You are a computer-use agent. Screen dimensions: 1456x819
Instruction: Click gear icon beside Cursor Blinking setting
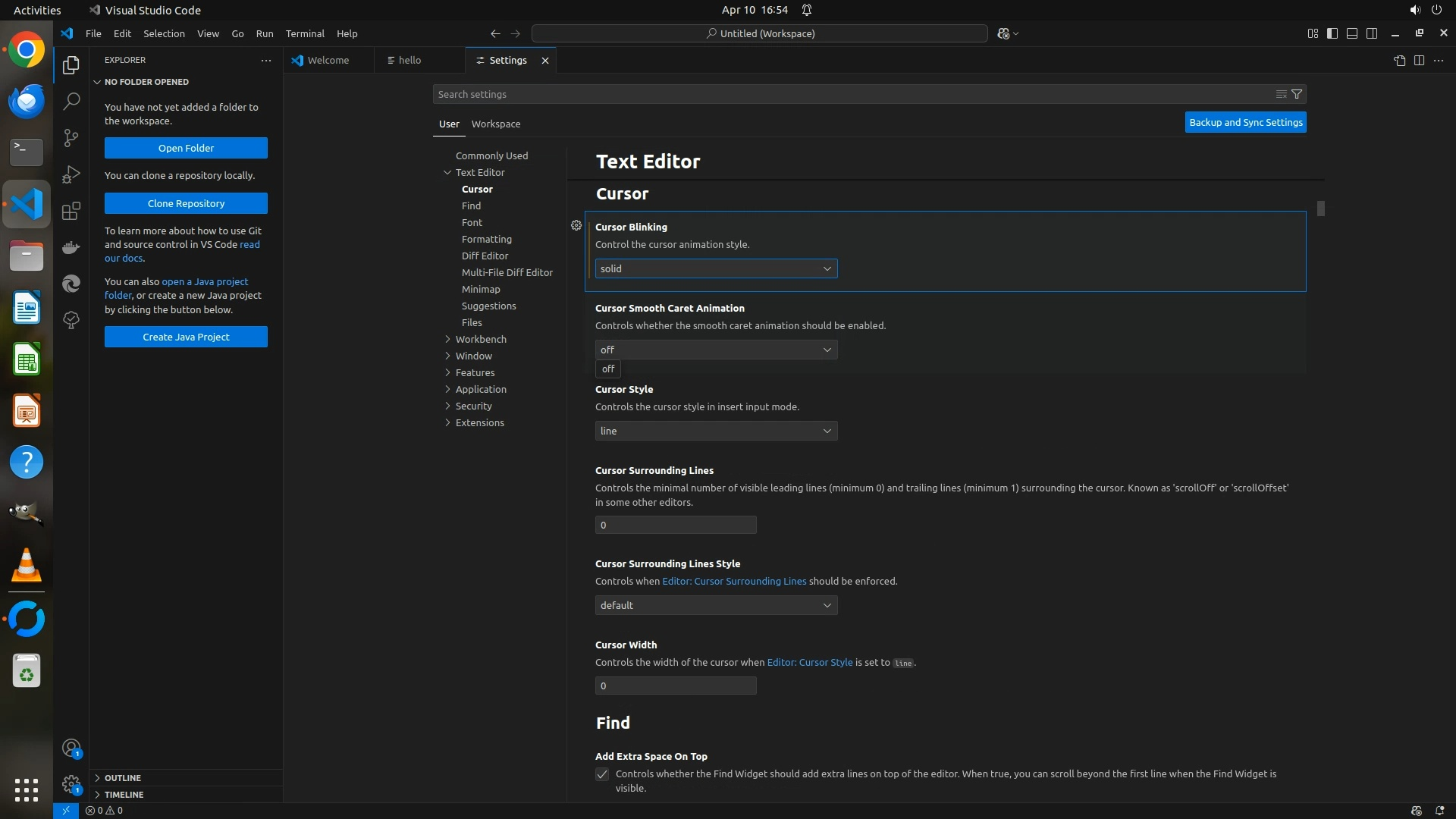(x=576, y=225)
